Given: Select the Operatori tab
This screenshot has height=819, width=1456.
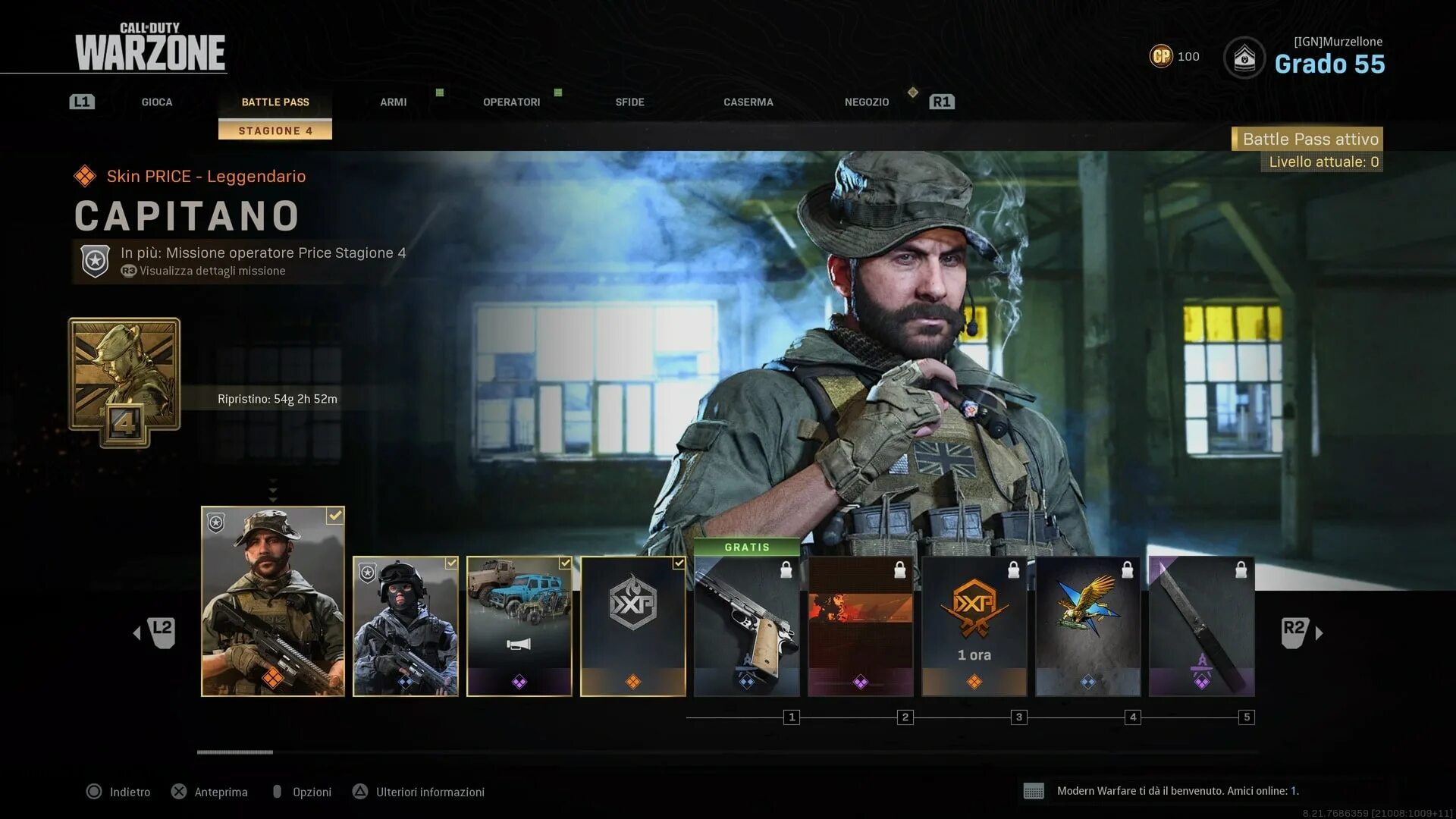Looking at the screenshot, I should (x=511, y=101).
